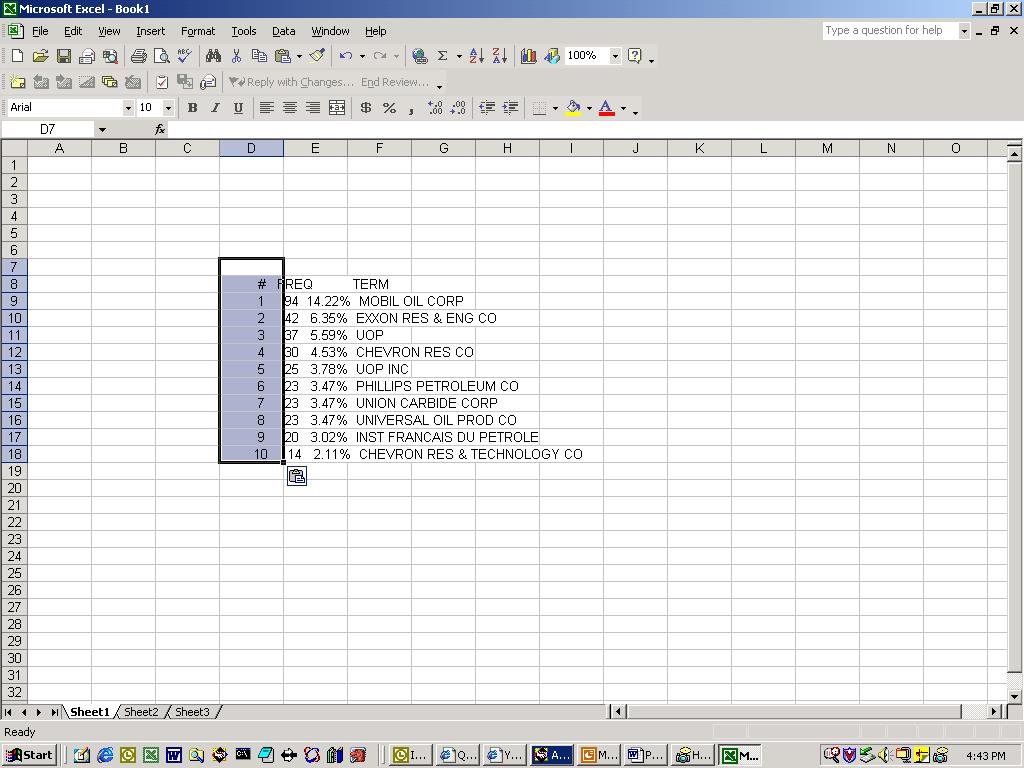The width and height of the screenshot is (1024, 768).
Task: Expand the undo history dropdown
Action: click(362, 56)
